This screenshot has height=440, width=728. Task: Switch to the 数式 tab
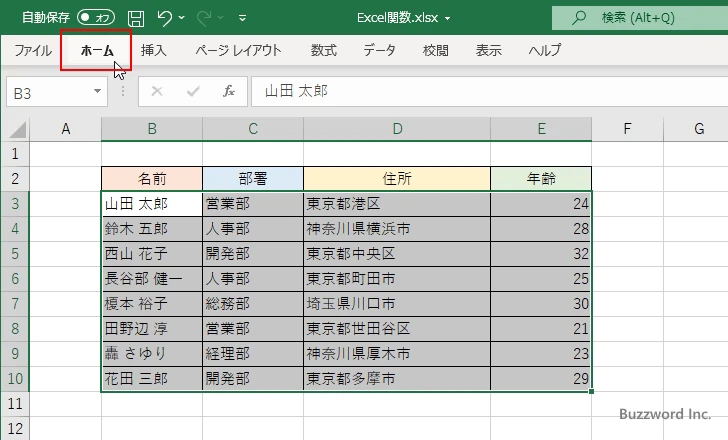tap(324, 50)
